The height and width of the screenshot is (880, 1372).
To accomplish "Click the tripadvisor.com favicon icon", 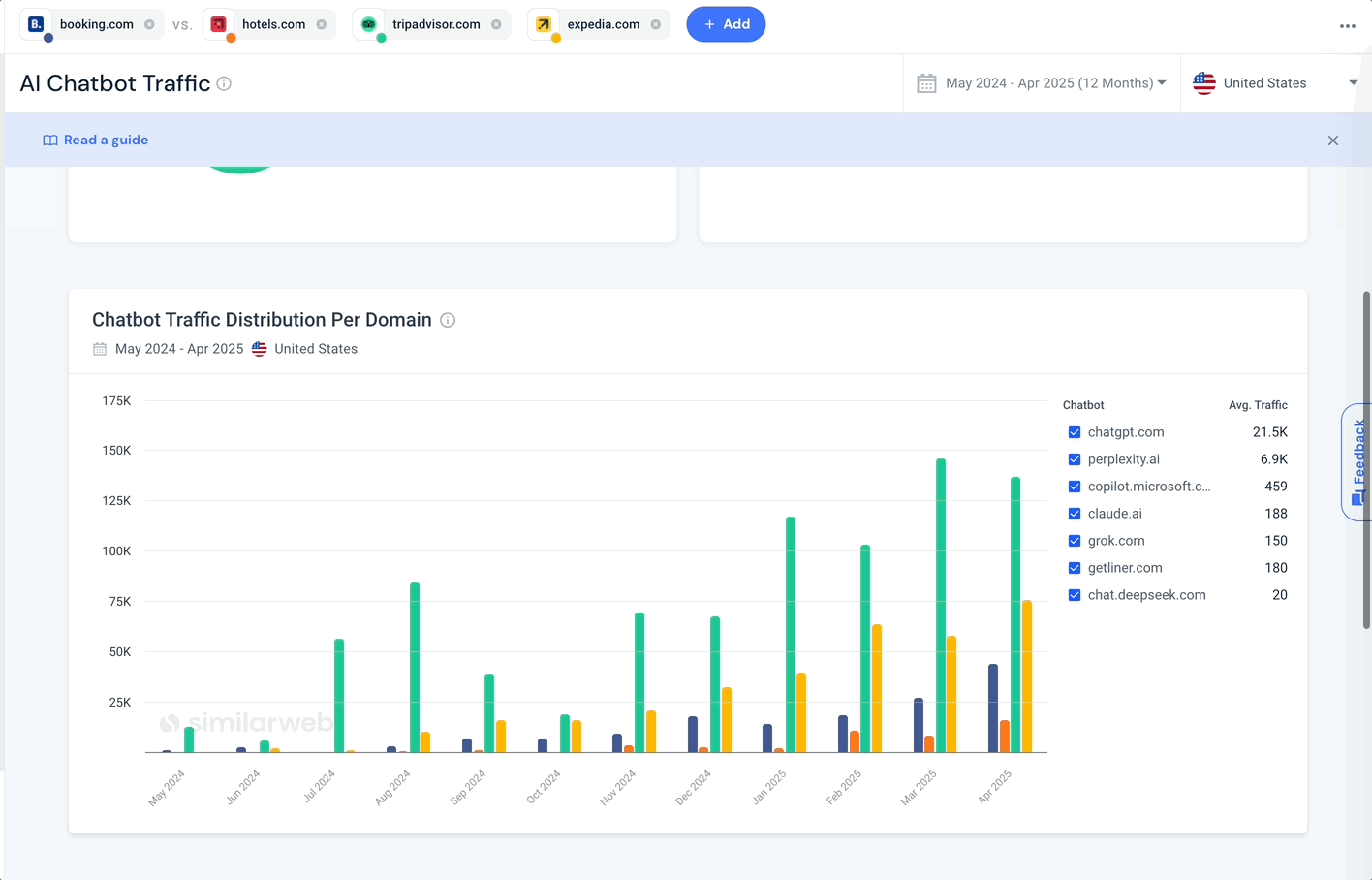I will pyautogui.click(x=369, y=24).
